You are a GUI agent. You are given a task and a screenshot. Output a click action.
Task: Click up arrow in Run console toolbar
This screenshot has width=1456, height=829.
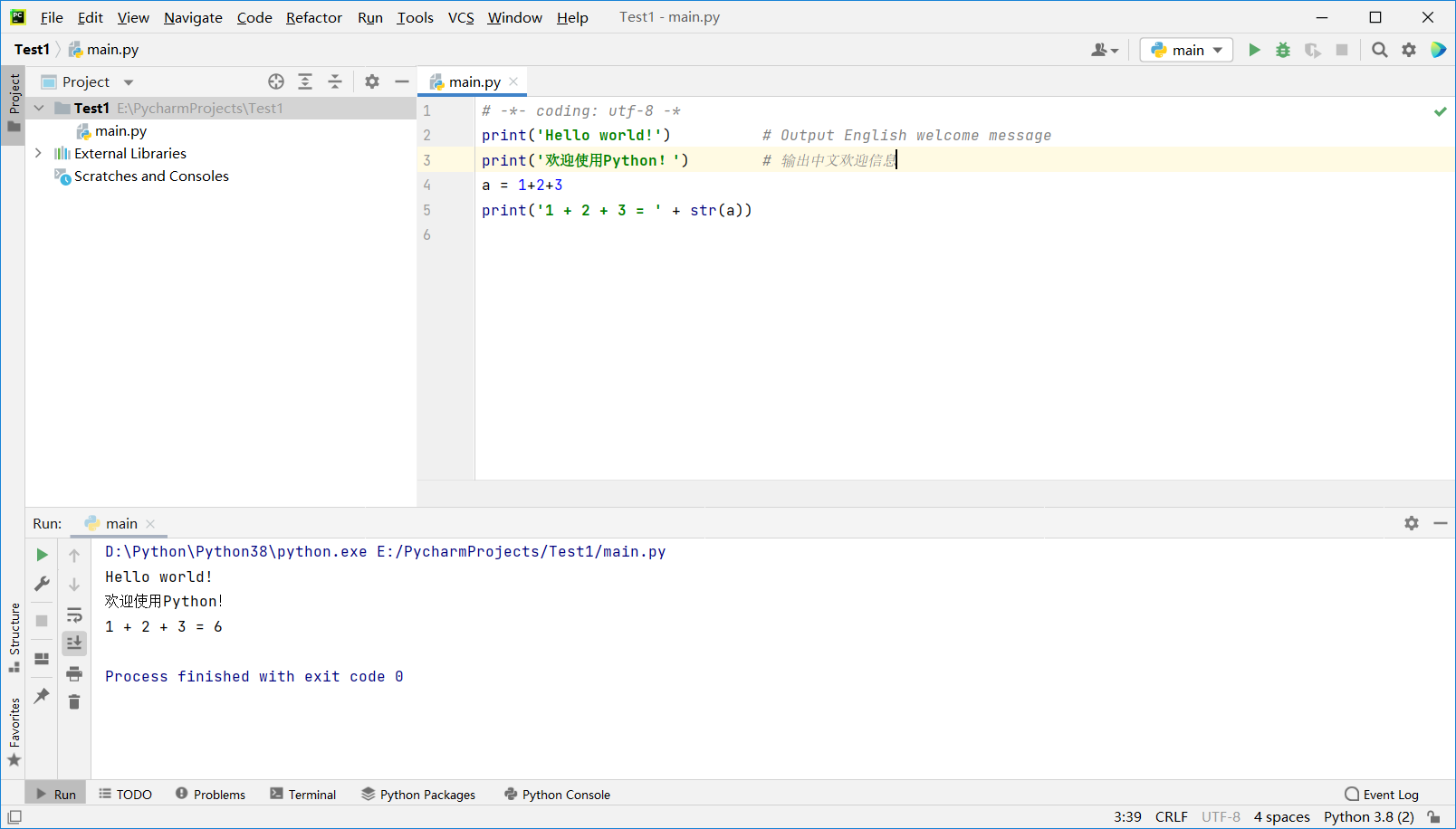74,555
